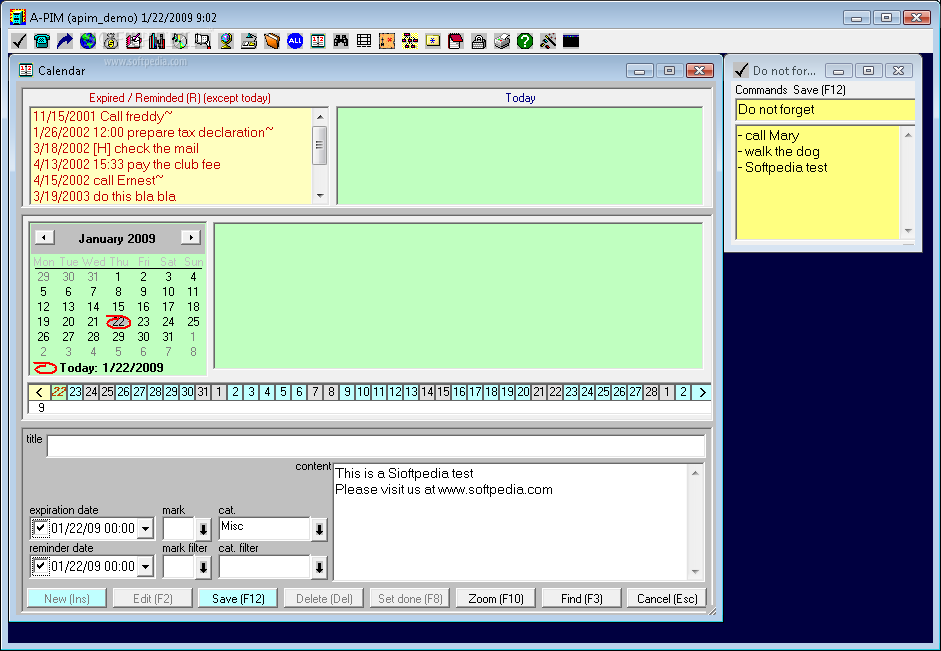
Task: Click the binoculars search toolbar icon
Action: pos(341,41)
